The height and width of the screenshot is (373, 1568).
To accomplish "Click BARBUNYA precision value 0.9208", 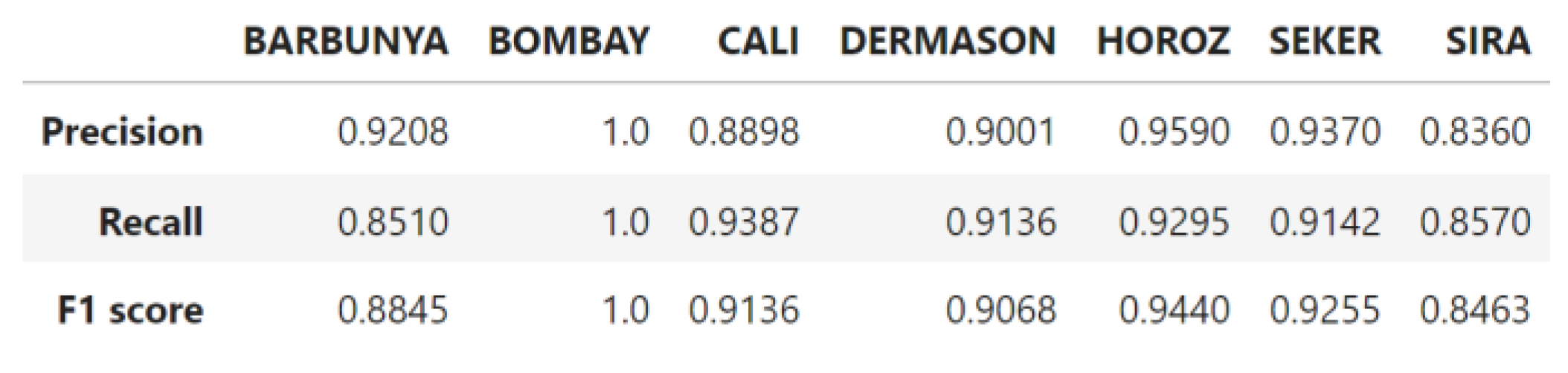I will click(x=393, y=132).
